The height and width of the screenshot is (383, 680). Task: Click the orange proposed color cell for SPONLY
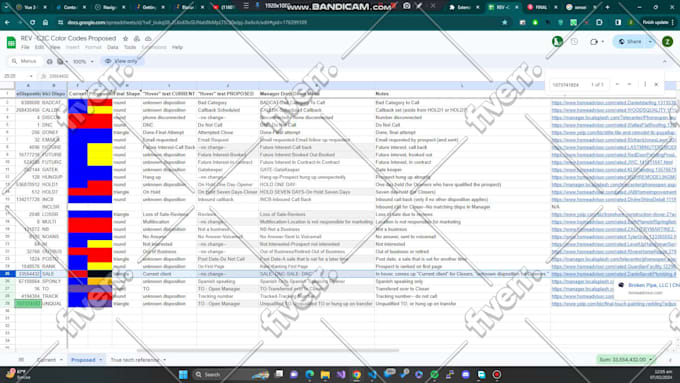100,282
